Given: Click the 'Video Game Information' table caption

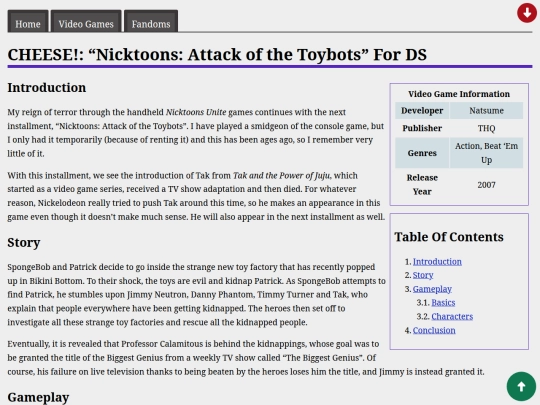Looking at the screenshot, I should click(x=459, y=94).
